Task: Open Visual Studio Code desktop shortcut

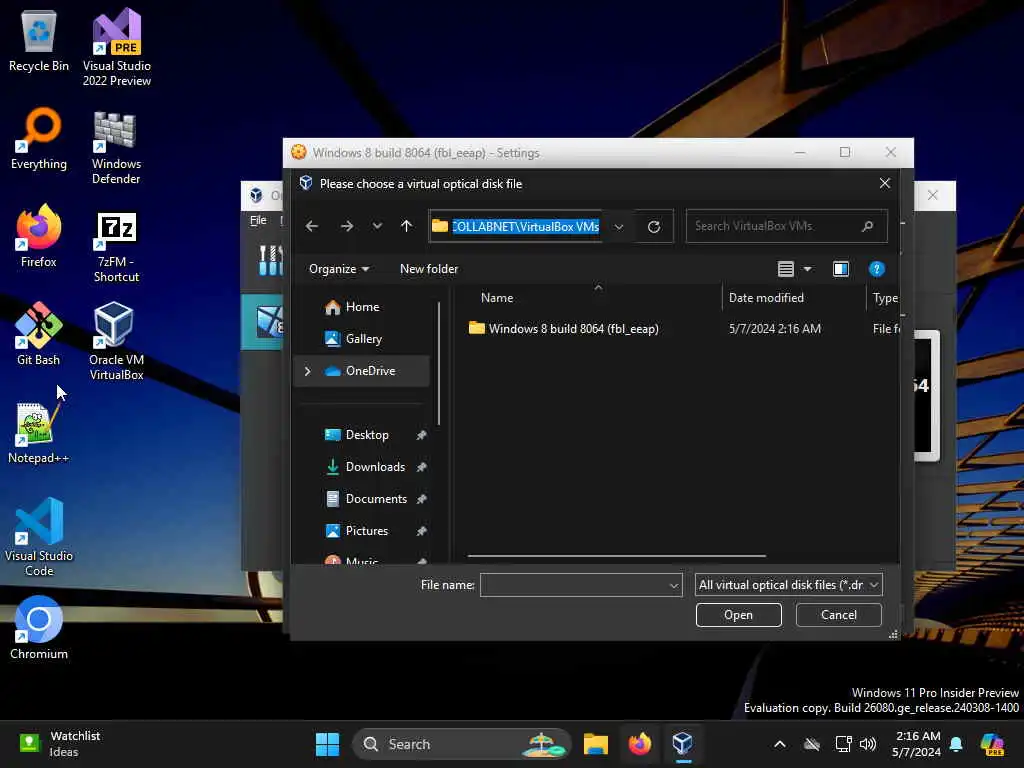Action: [39, 537]
